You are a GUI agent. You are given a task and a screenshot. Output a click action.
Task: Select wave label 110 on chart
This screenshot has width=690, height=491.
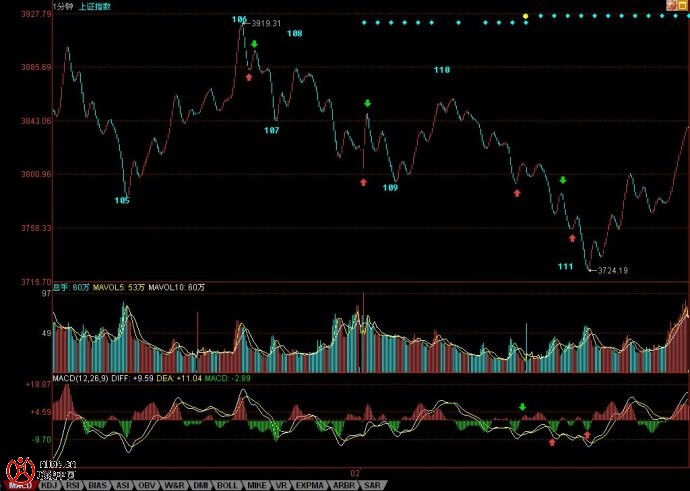point(442,70)
